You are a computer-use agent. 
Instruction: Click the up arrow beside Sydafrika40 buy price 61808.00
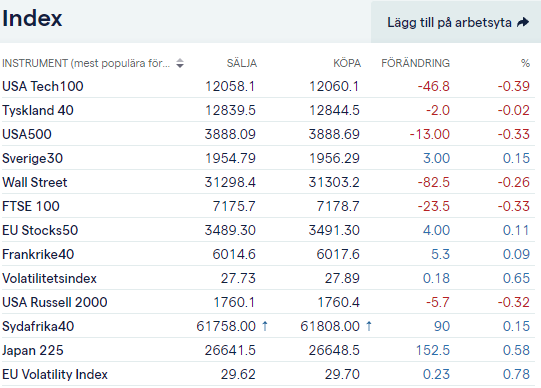pos(368,326)
